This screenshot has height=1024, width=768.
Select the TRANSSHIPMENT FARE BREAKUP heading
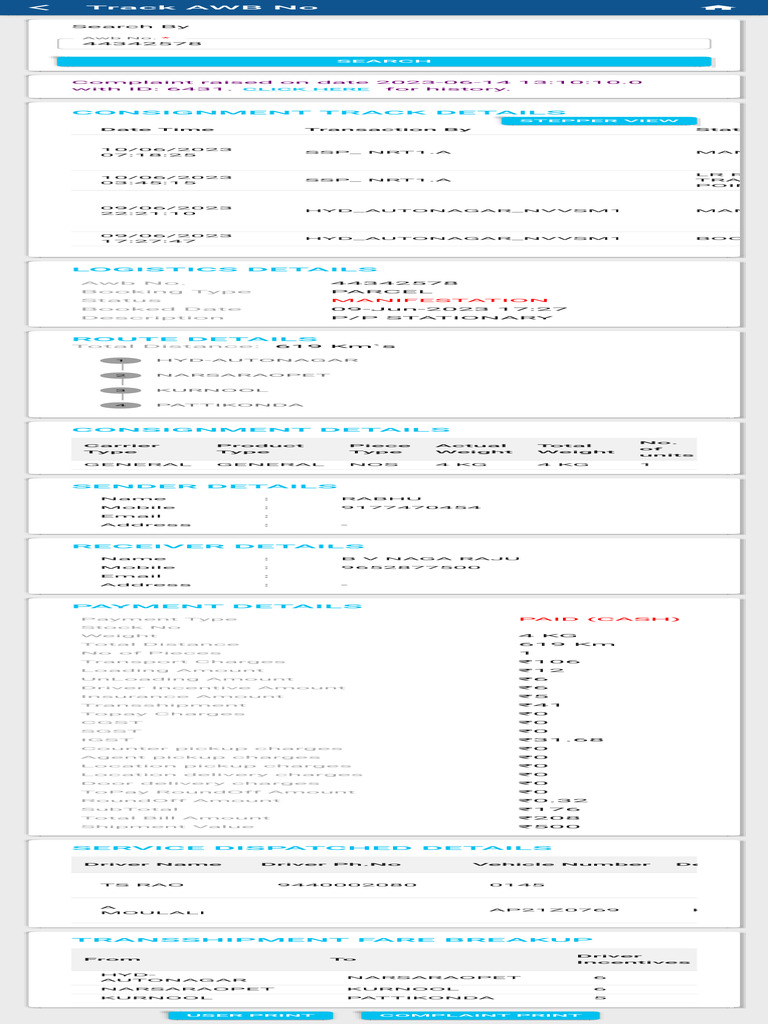332,940
